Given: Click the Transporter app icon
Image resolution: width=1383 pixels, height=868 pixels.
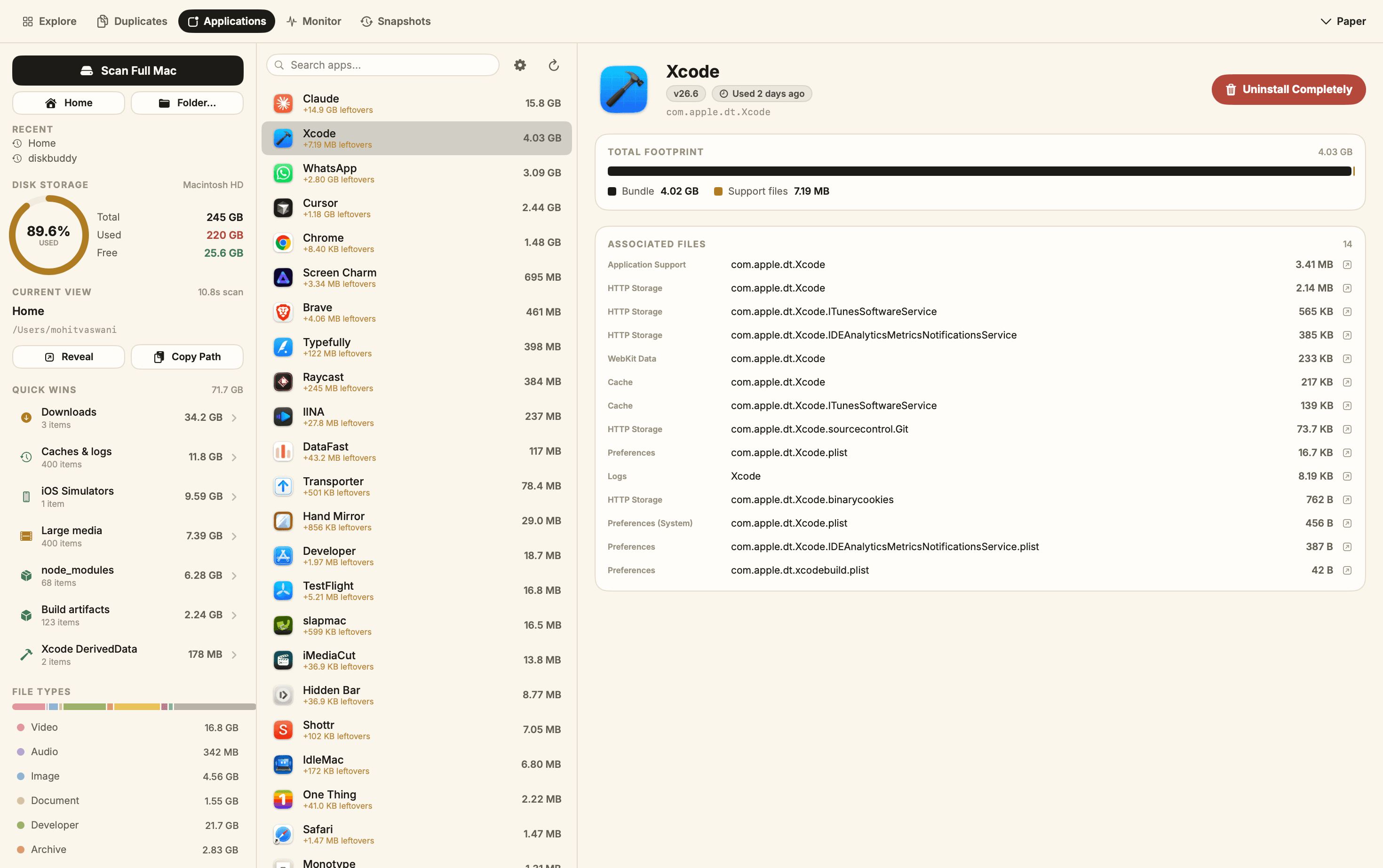Looking at the screenshot, I should 283,486.
